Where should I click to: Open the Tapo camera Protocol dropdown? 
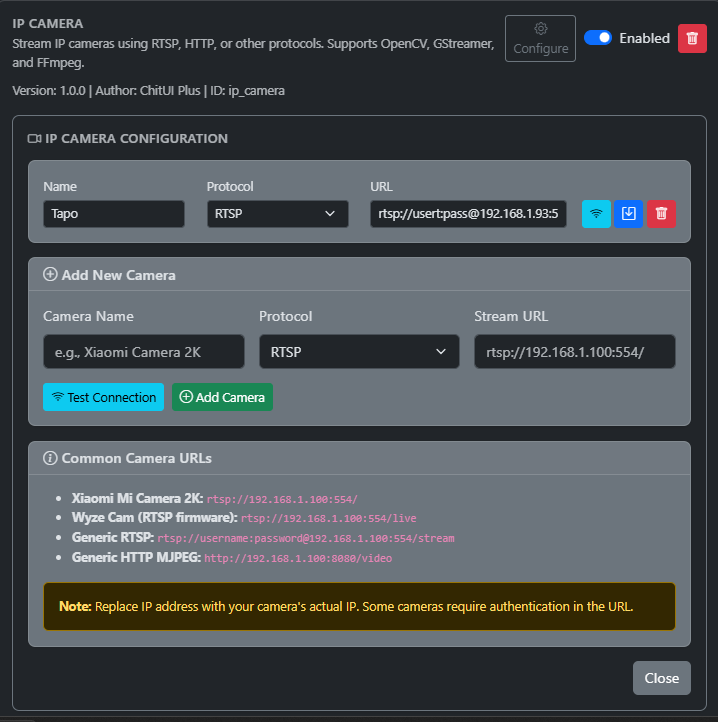tap(277, 214)
